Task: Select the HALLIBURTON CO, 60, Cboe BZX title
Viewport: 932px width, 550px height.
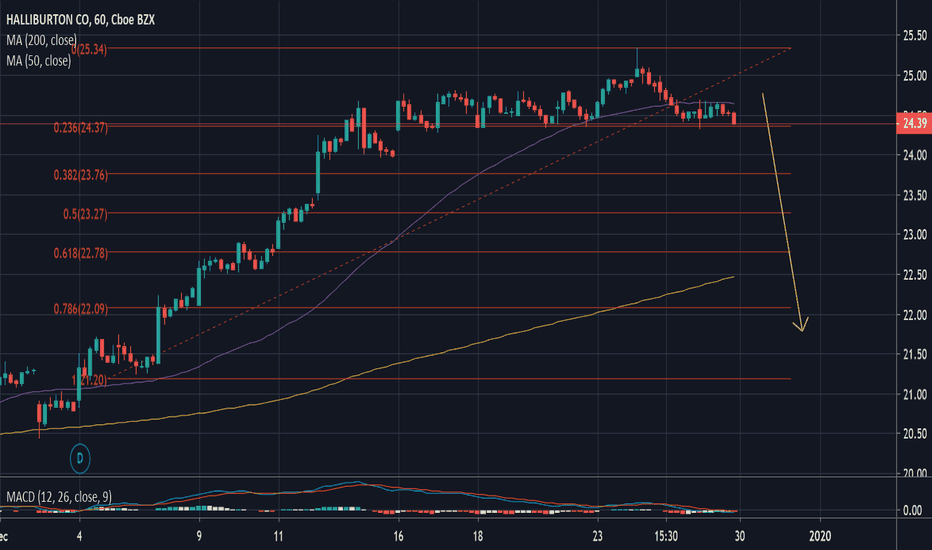Action: (80, 20)
